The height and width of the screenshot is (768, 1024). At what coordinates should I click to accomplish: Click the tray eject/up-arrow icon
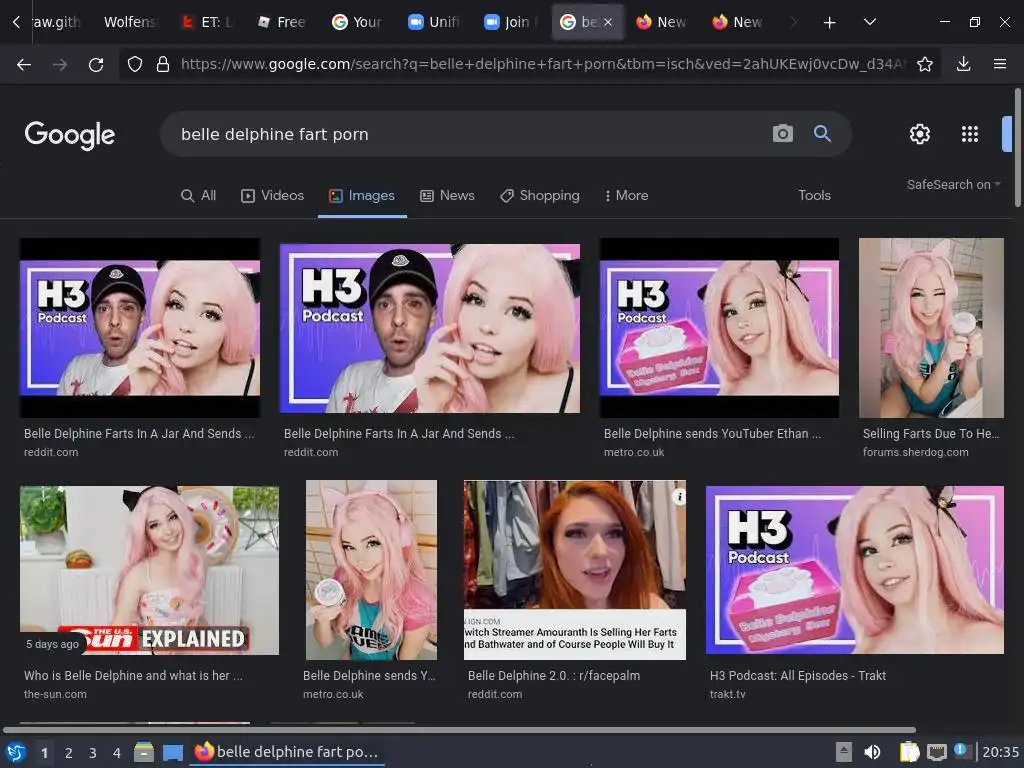pos(844,752)
